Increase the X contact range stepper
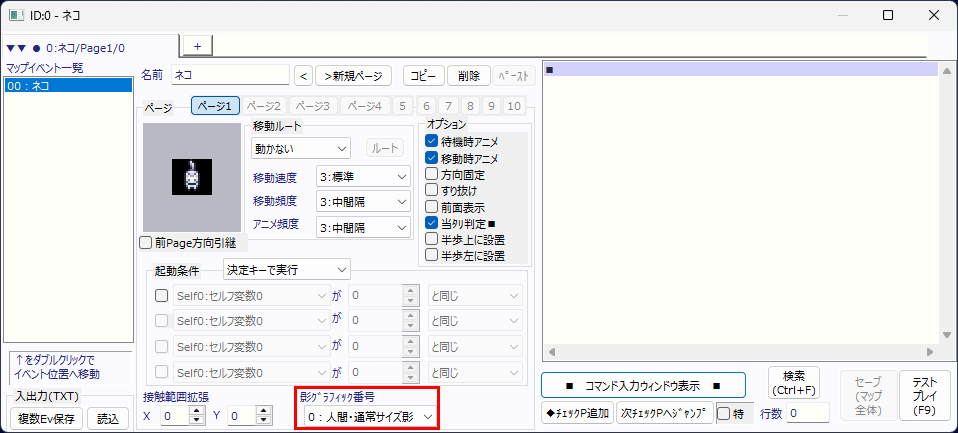This screenshot has width=958, height=433. click(x=197, y=410)
